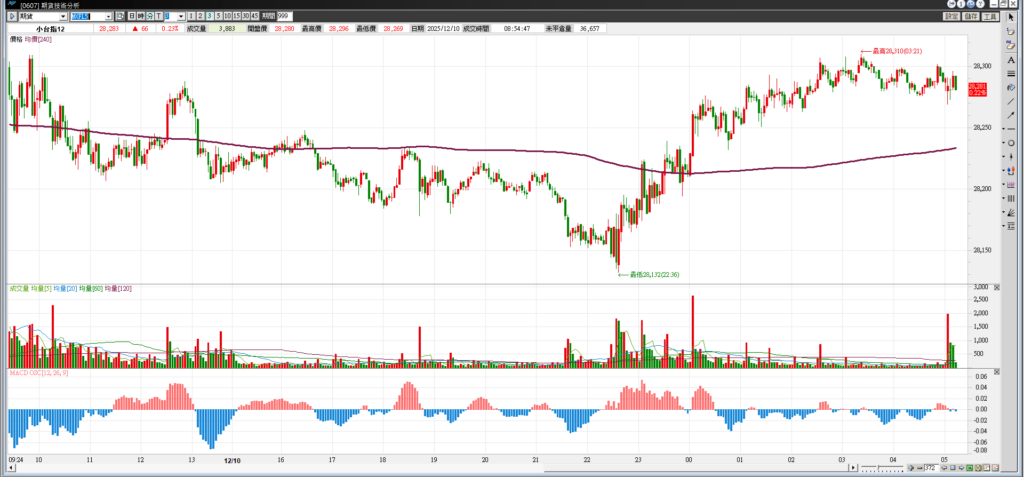Screen dimensions: 1024x477
Task: Click the bar count input field showing 999
Action: [284, 17]
